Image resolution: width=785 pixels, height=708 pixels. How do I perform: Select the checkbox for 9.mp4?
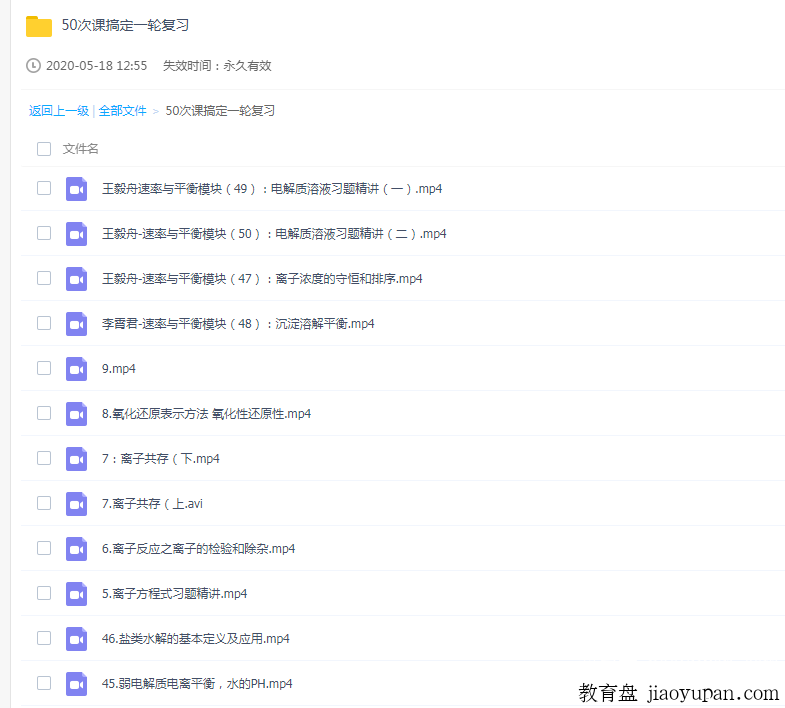pos(44,368)
